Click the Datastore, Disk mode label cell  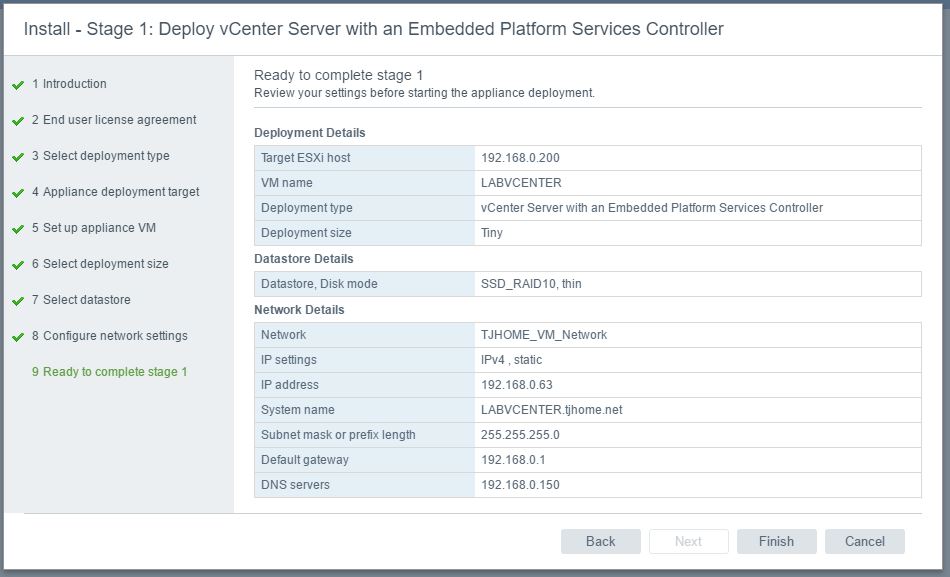pos(365,284)
